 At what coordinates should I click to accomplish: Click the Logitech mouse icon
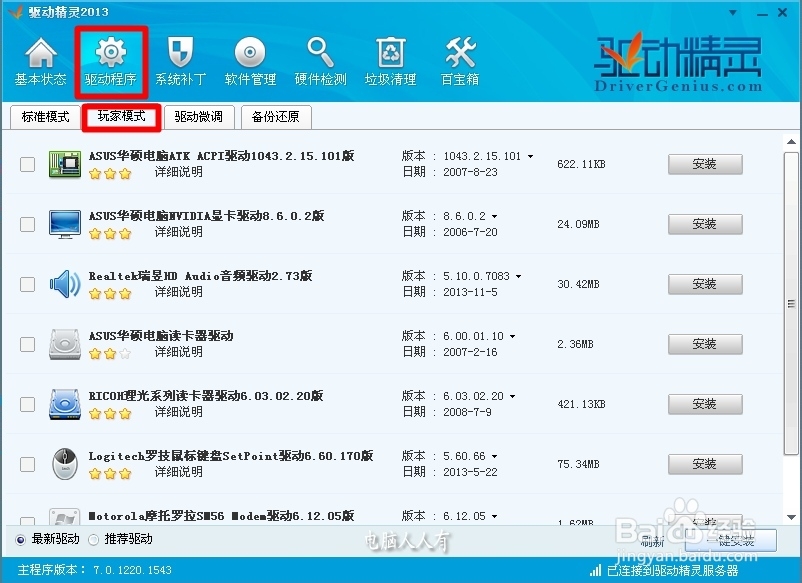65,464
